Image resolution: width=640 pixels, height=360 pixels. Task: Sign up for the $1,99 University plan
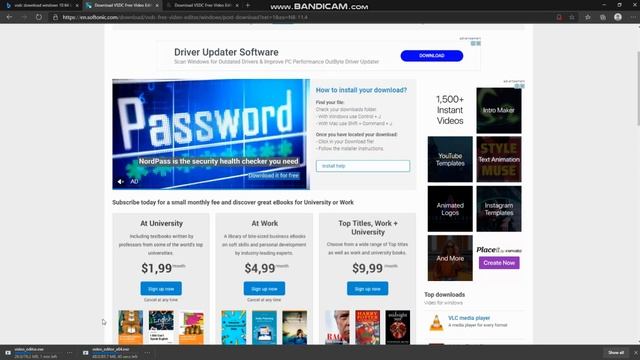pos(161,289)
